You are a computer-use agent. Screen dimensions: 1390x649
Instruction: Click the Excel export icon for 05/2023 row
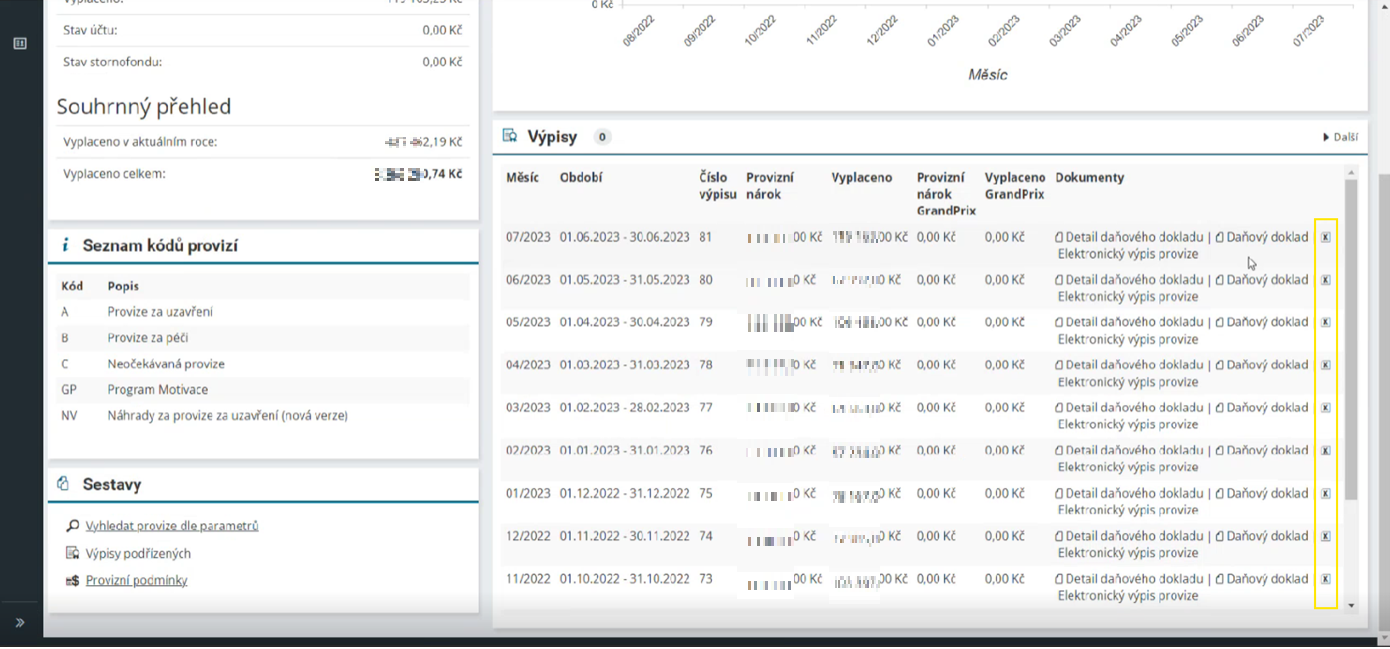click(x=1325, y=323)
